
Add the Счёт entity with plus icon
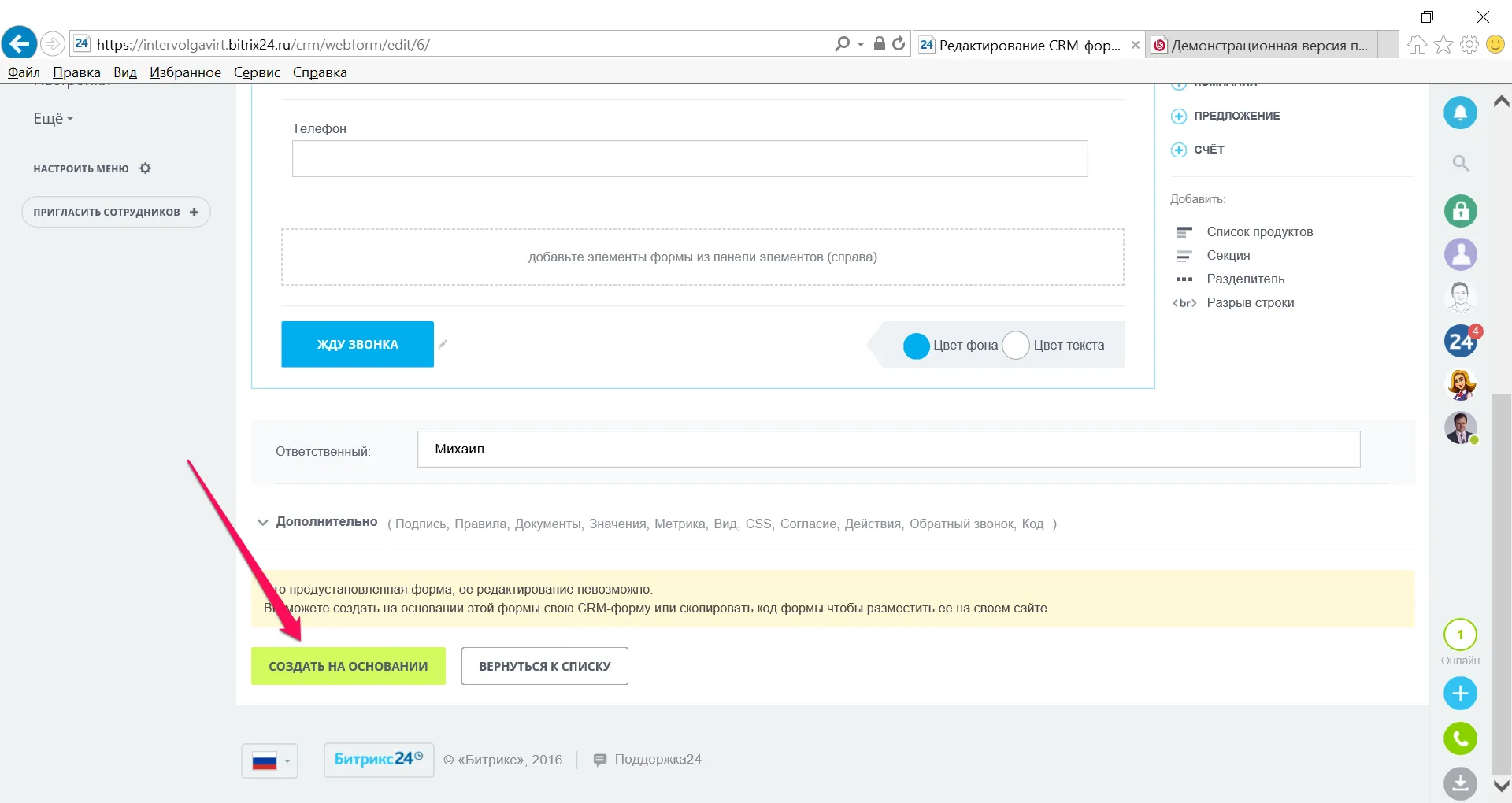1179,150
